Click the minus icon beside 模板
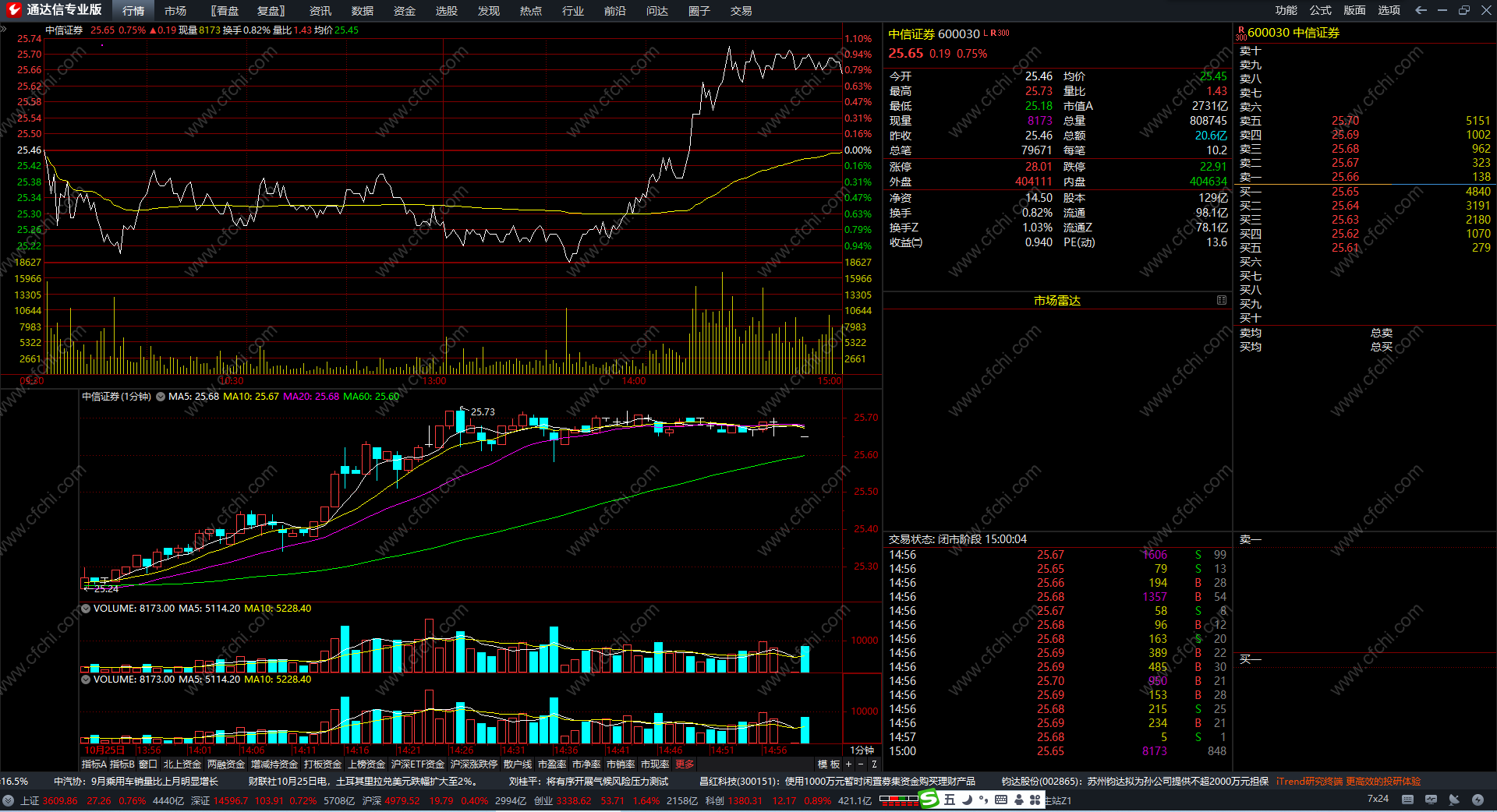This screenshot has height=812, width=1497. [861, 764]
